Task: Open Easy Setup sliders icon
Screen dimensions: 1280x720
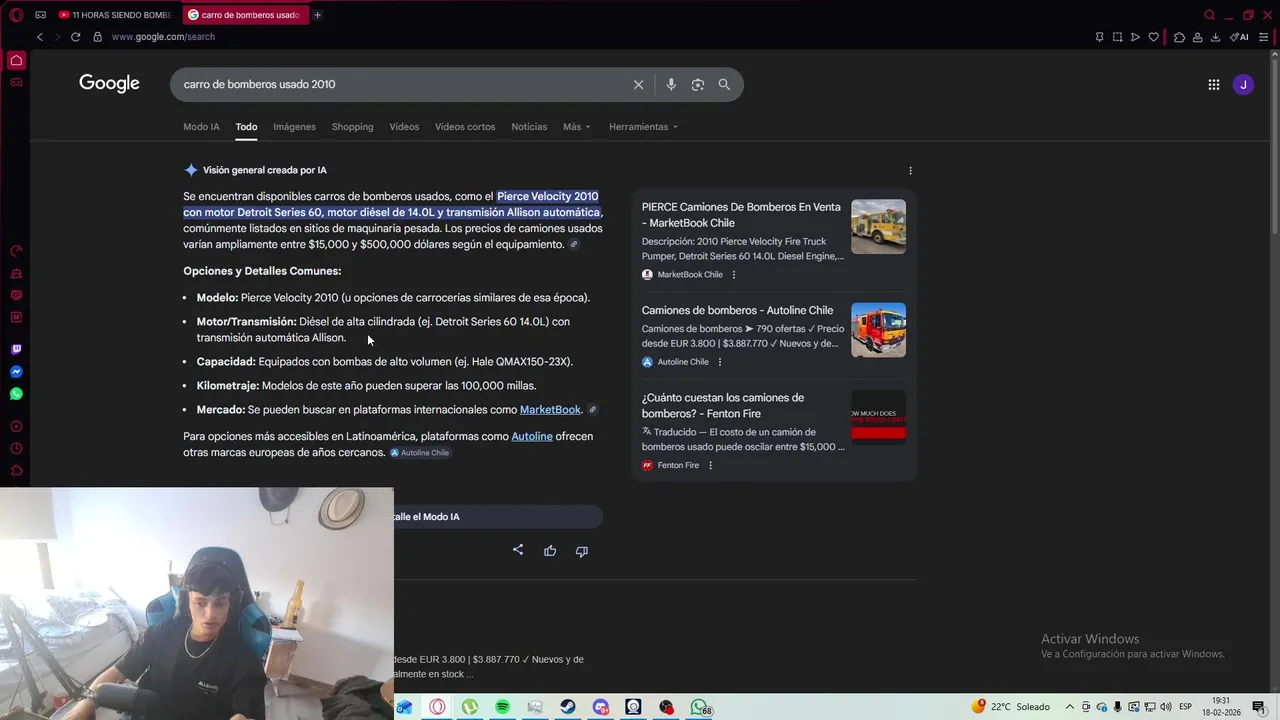Action: tap(1263, 37)
